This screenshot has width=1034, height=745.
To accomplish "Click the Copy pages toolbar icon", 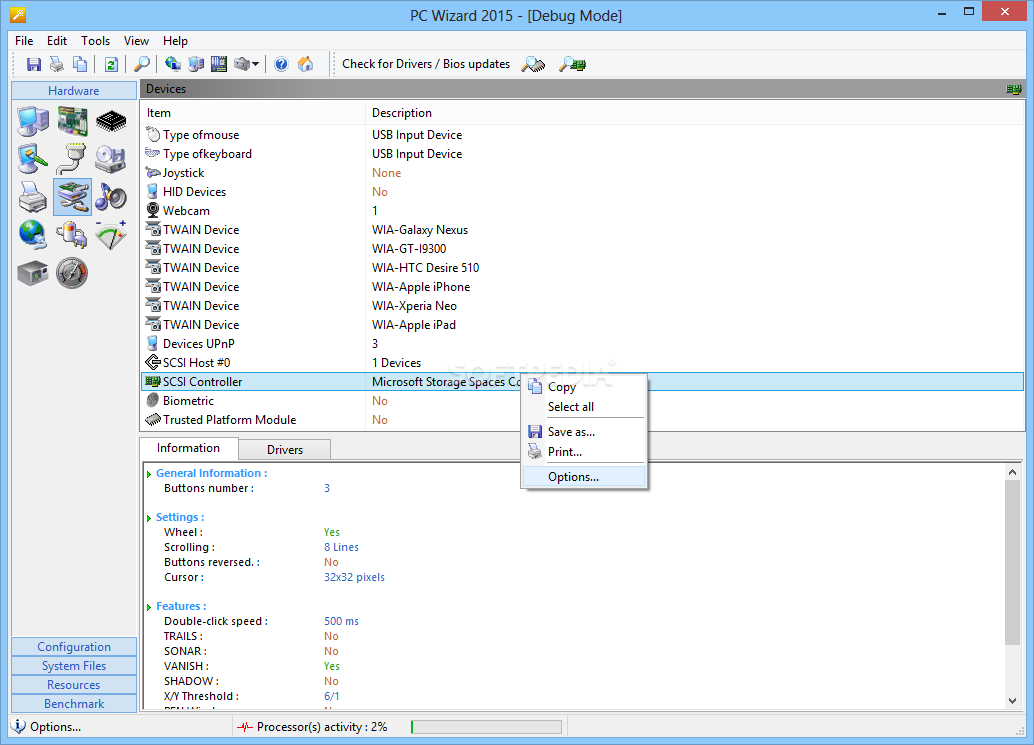I will (80, 64).
